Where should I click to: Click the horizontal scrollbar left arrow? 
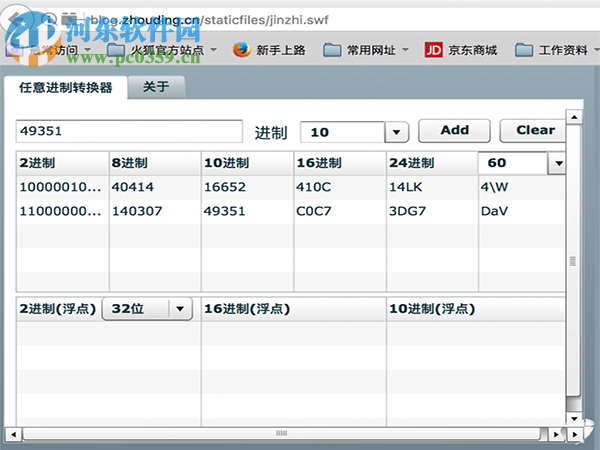click(13, 434)
